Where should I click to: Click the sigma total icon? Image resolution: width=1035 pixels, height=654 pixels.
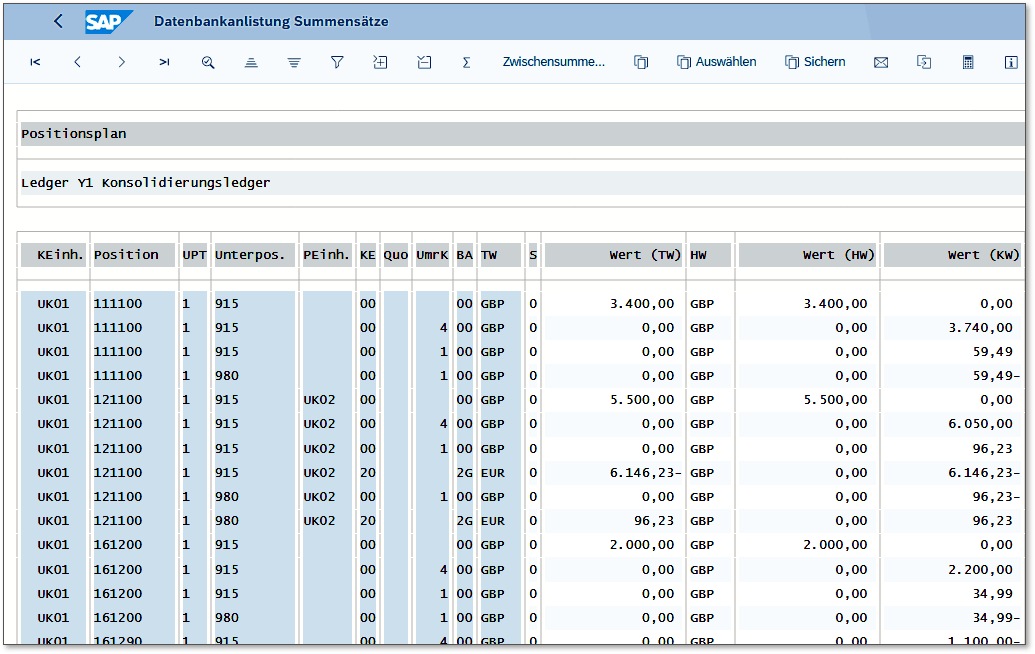coord(466,62)
